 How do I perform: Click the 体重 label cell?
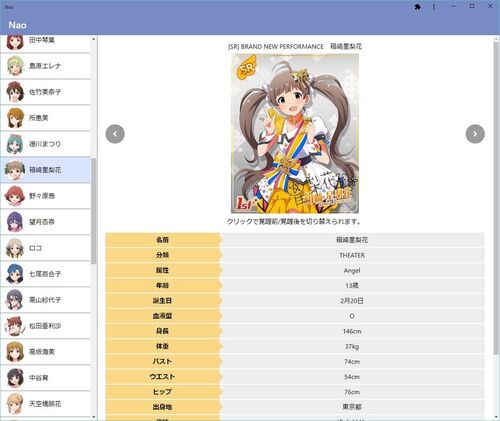point(163,346)
